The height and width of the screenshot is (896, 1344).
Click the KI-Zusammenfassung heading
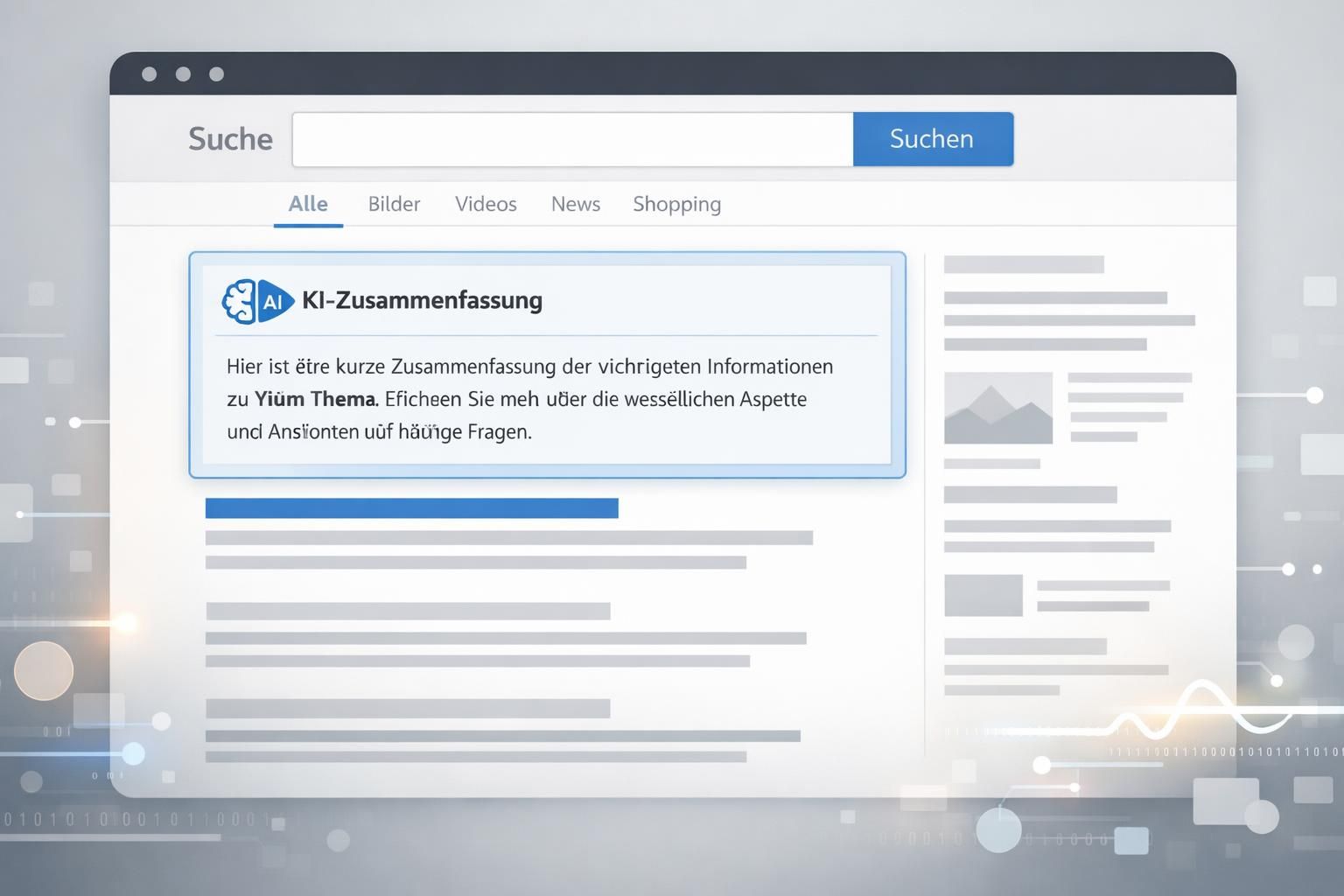422,300
